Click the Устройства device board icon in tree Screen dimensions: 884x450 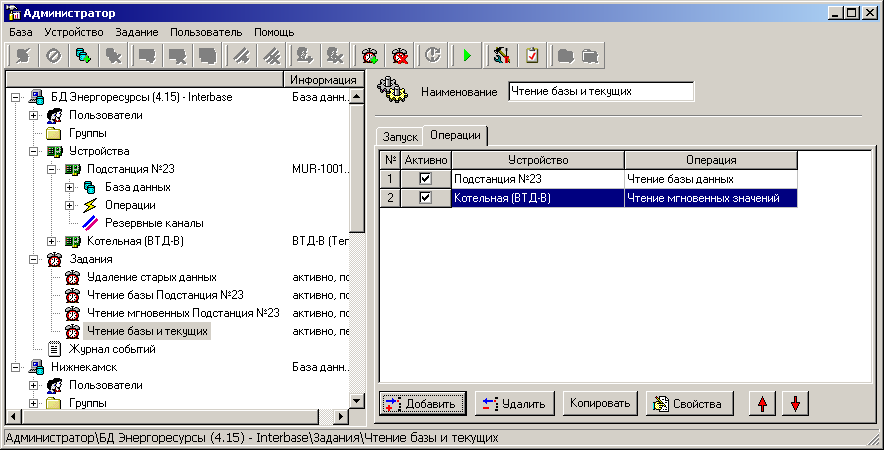coord(55,151)
